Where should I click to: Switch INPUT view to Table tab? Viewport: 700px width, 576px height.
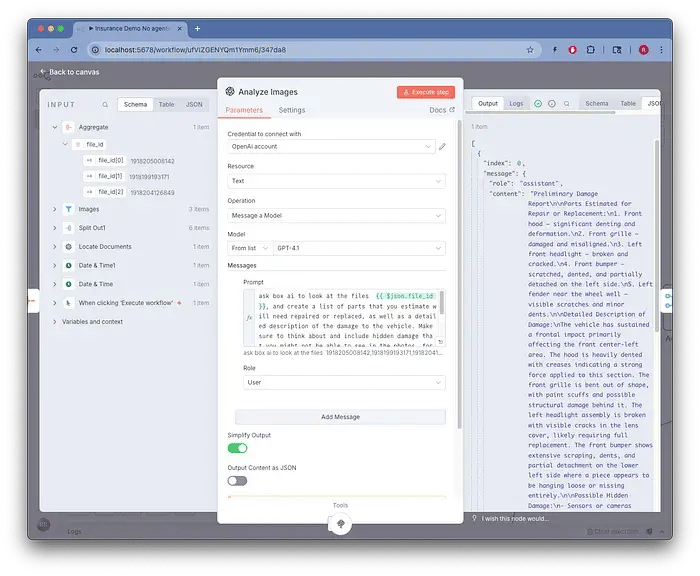tap(167, 104)
